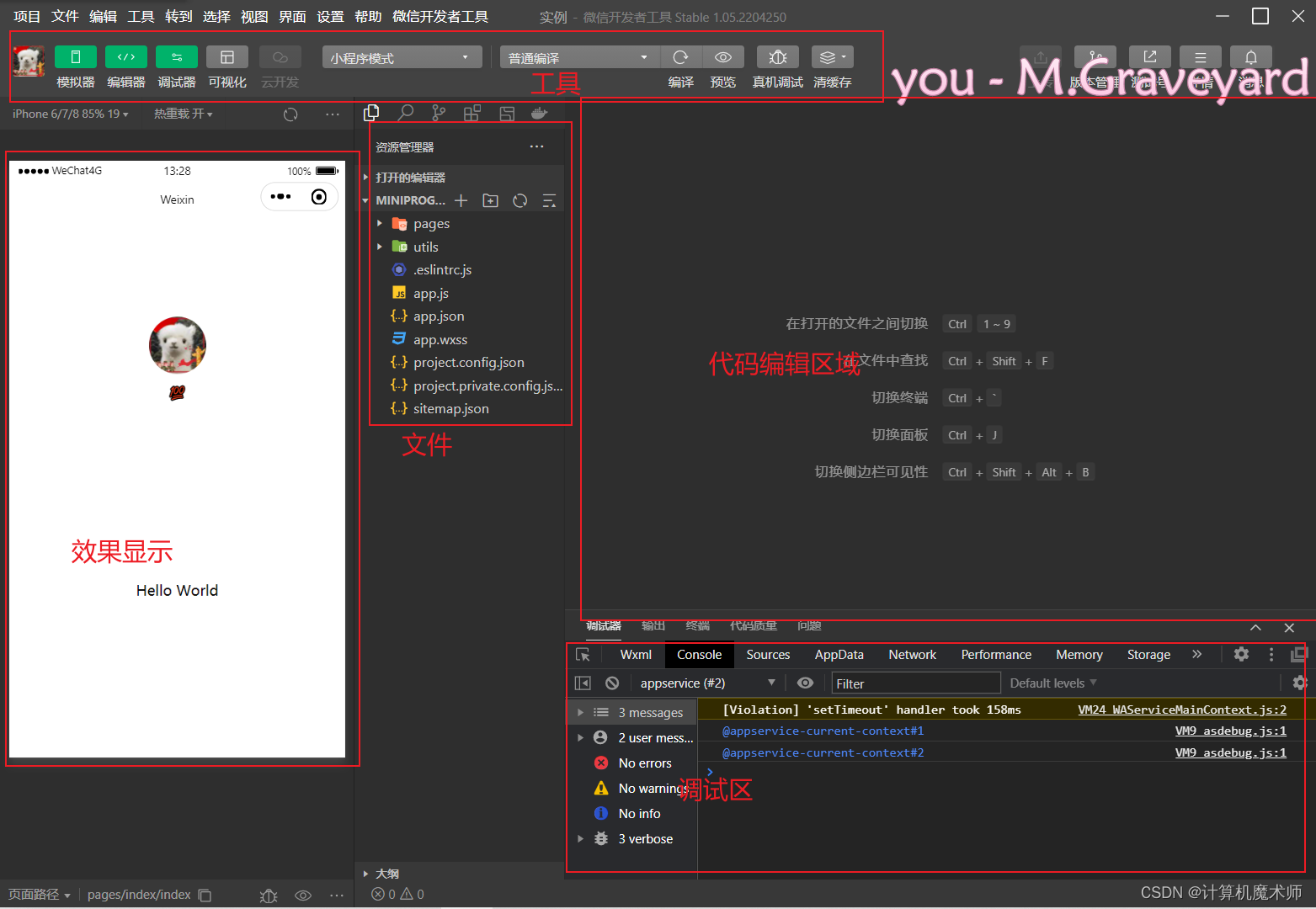This screenshot has width=1316, height=909.
Task: Toggle live expression eye icon
Action: click(806, 683)
